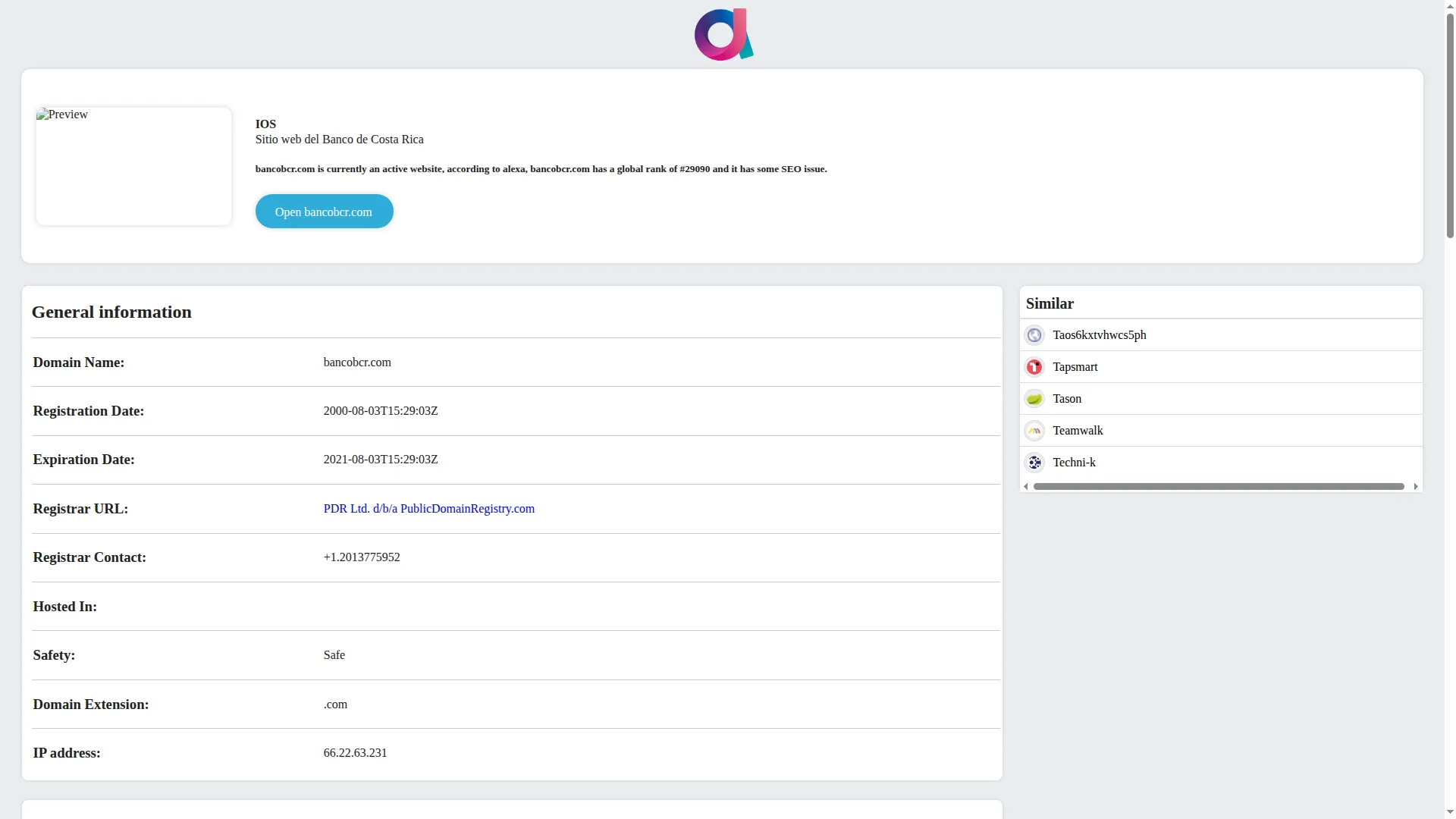Click the registrar contact +1.2013775952

tap(362, 557)
